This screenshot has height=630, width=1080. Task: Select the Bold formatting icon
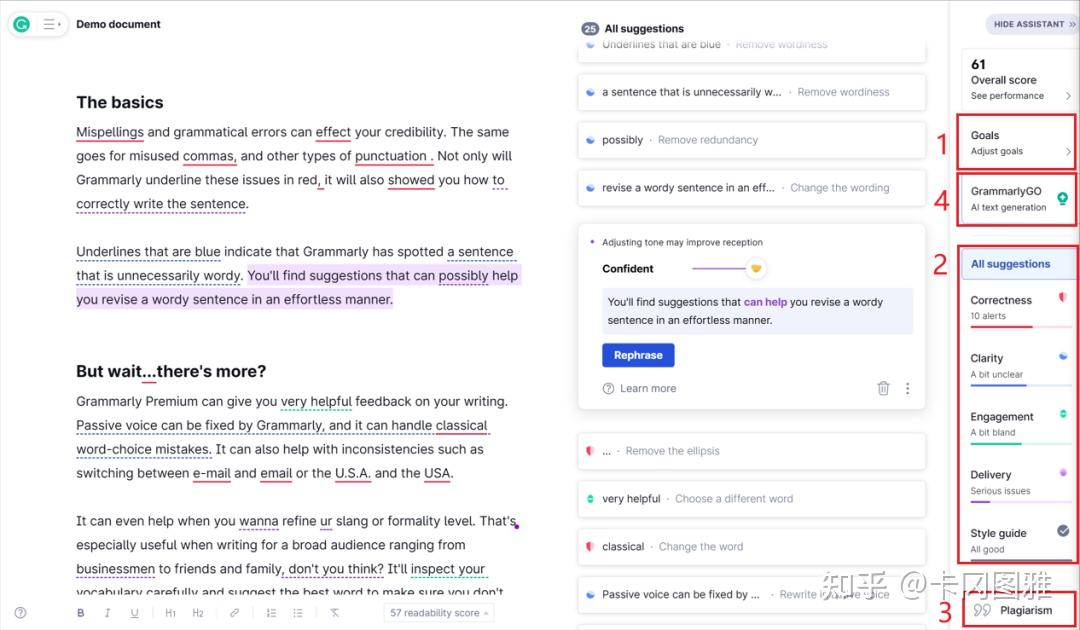(81, 612)
